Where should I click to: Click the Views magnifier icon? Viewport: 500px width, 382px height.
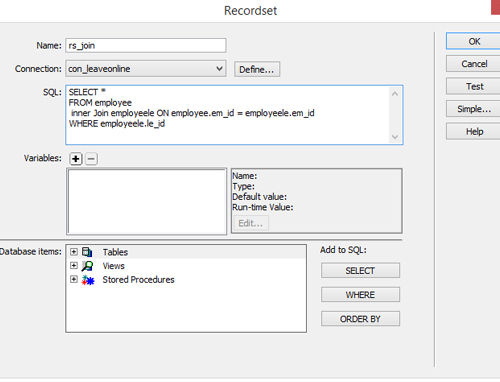tap(87, 266)
